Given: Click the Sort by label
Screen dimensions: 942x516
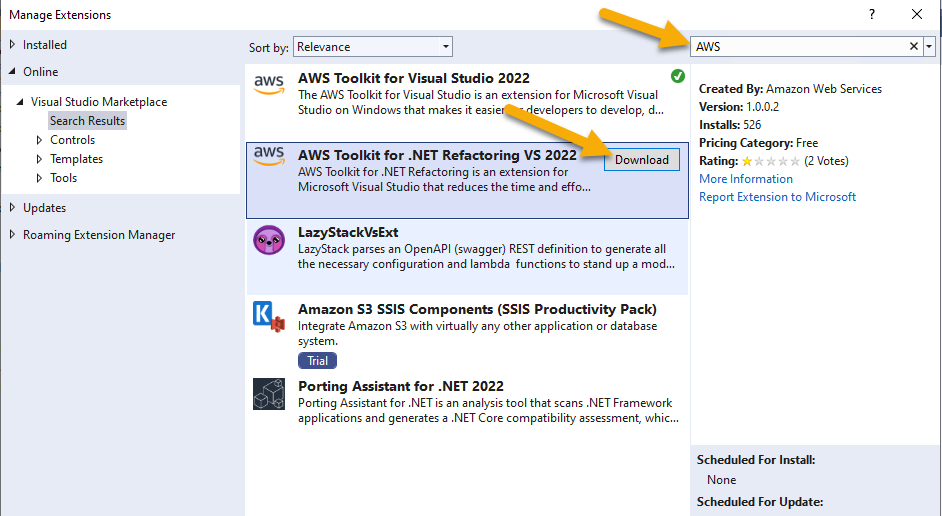Looking at the screenshot, I should 269,47.
